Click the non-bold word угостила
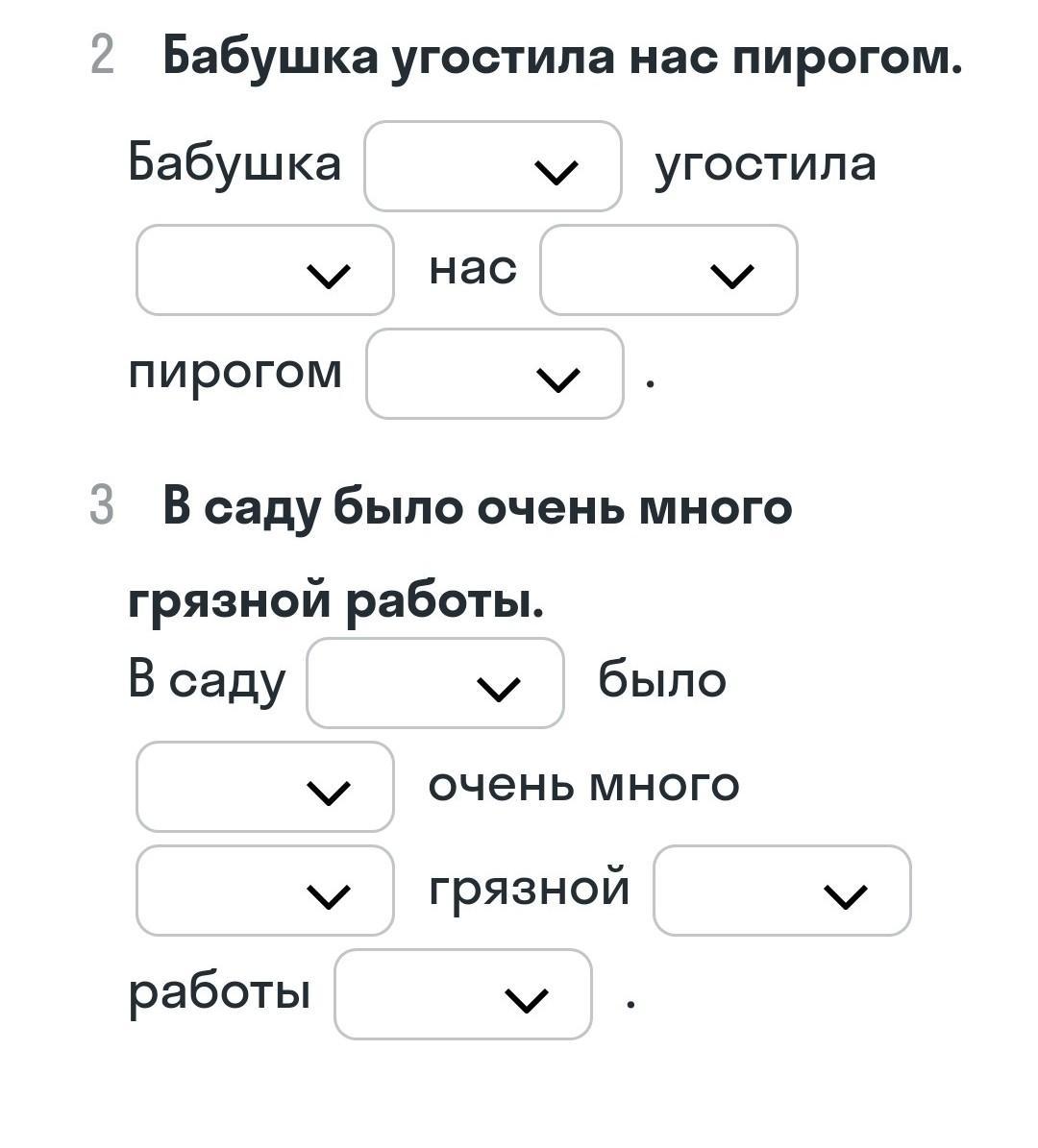Image resolution: width=1038 pixels, height=1148 pixels. (x=765, y=165)
